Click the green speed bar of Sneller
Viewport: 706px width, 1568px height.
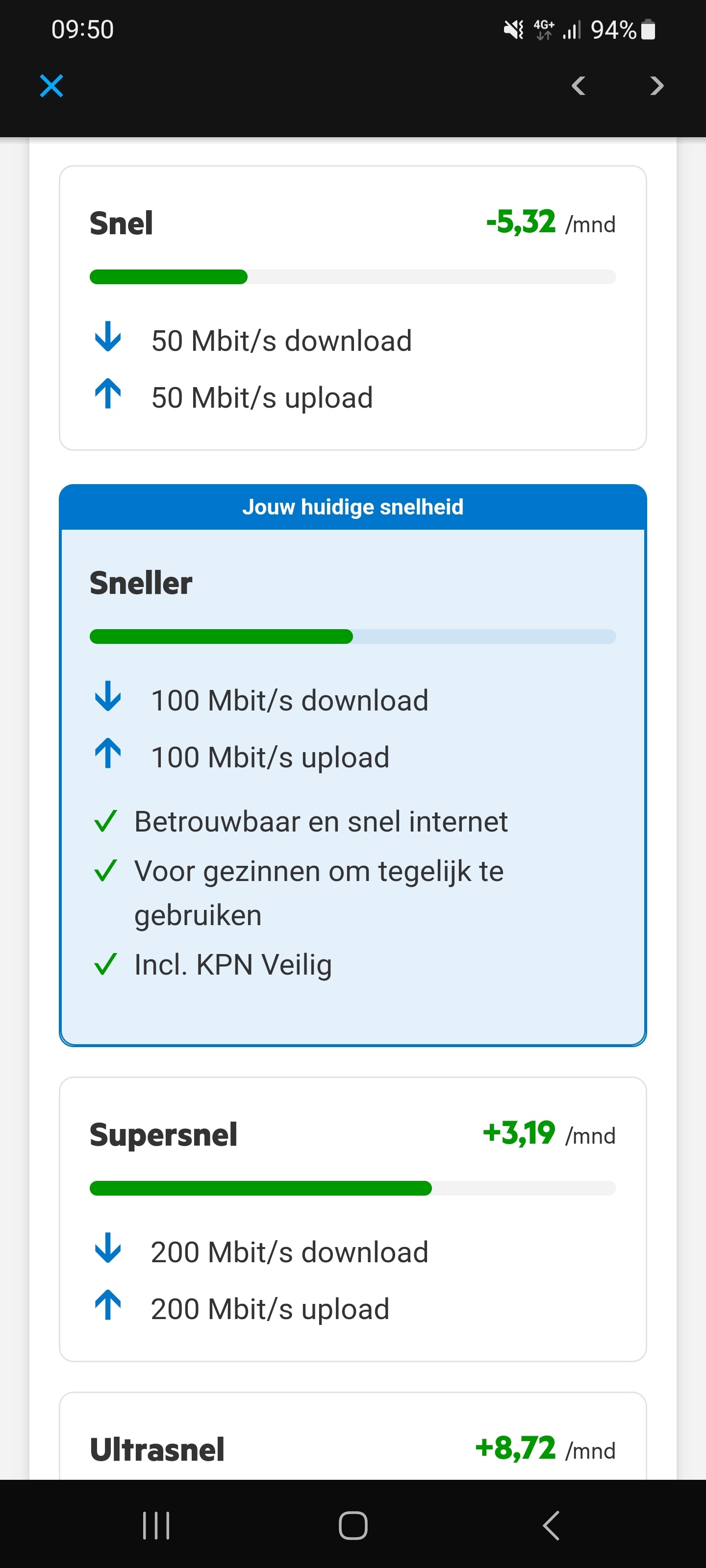[x=221, y=637]
